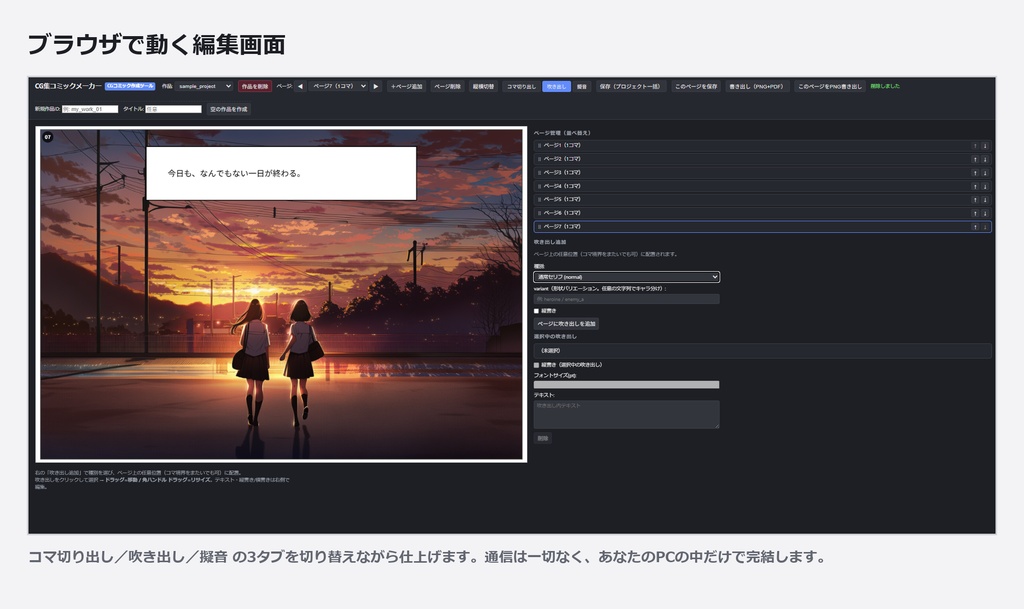The image size is (1024, 609).
Task: Focus the variant text input
Action: pos(626,299)
